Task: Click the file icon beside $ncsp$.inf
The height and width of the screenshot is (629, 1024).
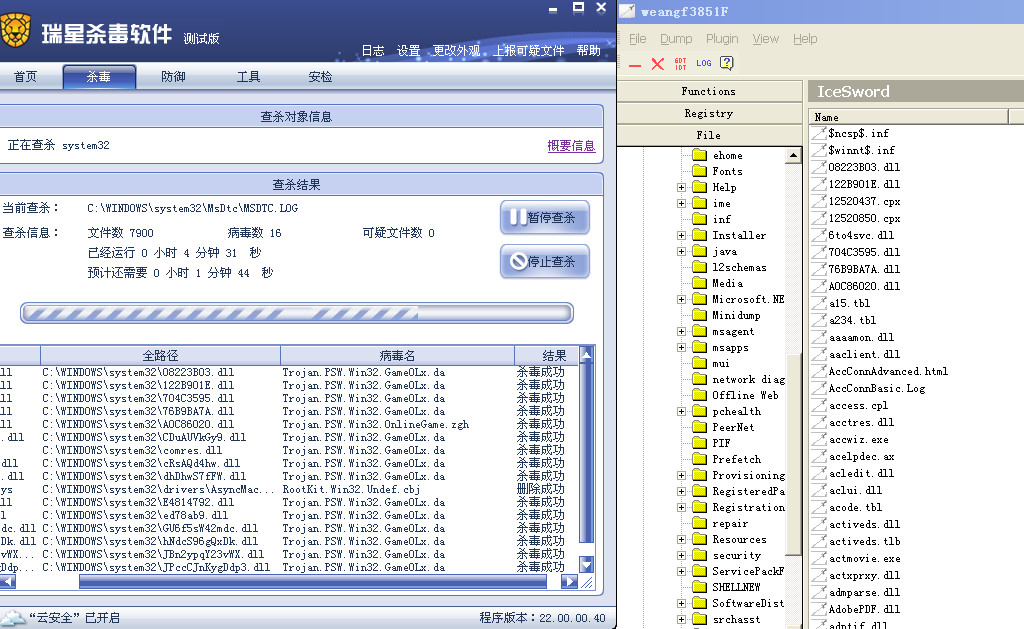Action: pos(818,133)
